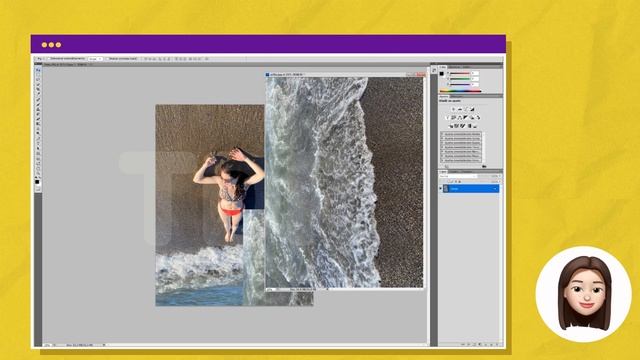Click the green channel slider in Color panel
This screenshot has width=640, height=360.
[460, 79]
